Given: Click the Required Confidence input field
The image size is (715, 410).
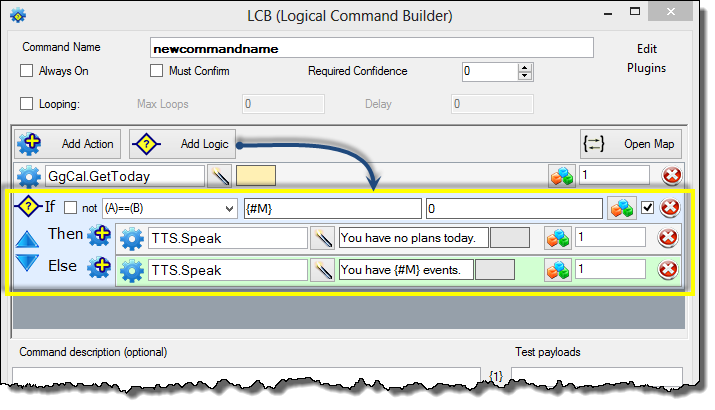Looking at the screenshot, I should click(490, 72).
